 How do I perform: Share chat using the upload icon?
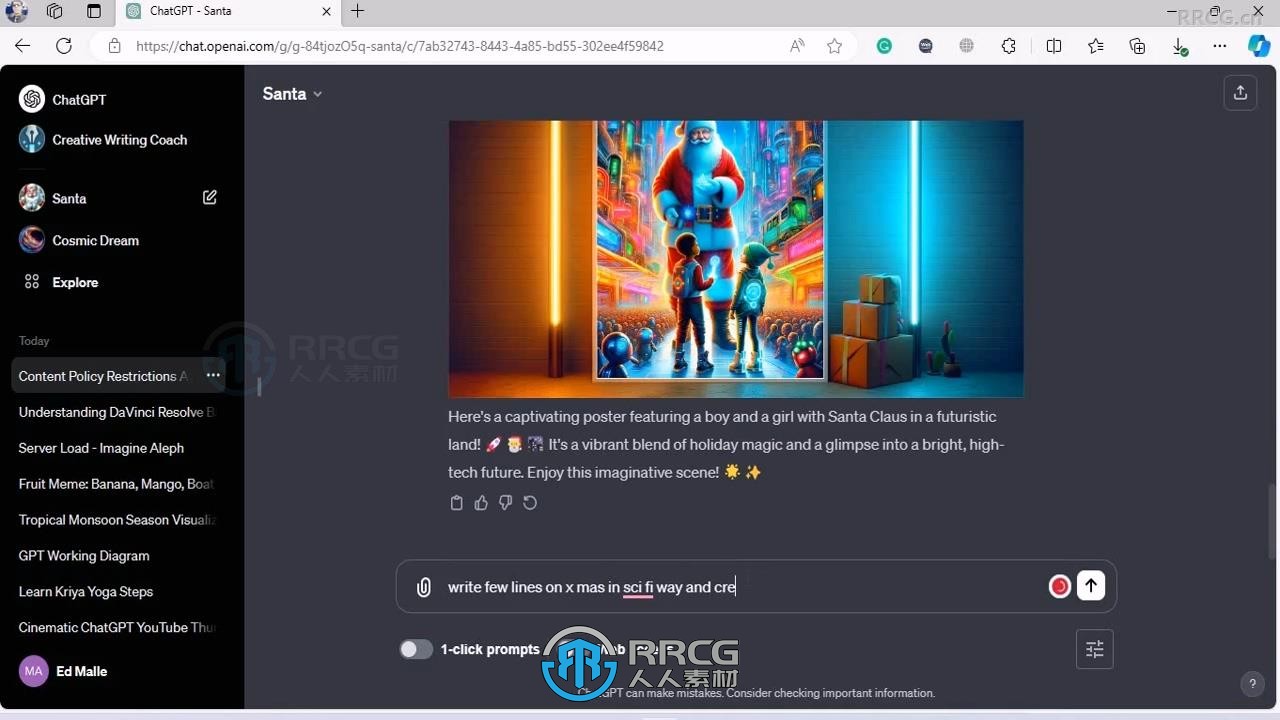(1240, 93)
